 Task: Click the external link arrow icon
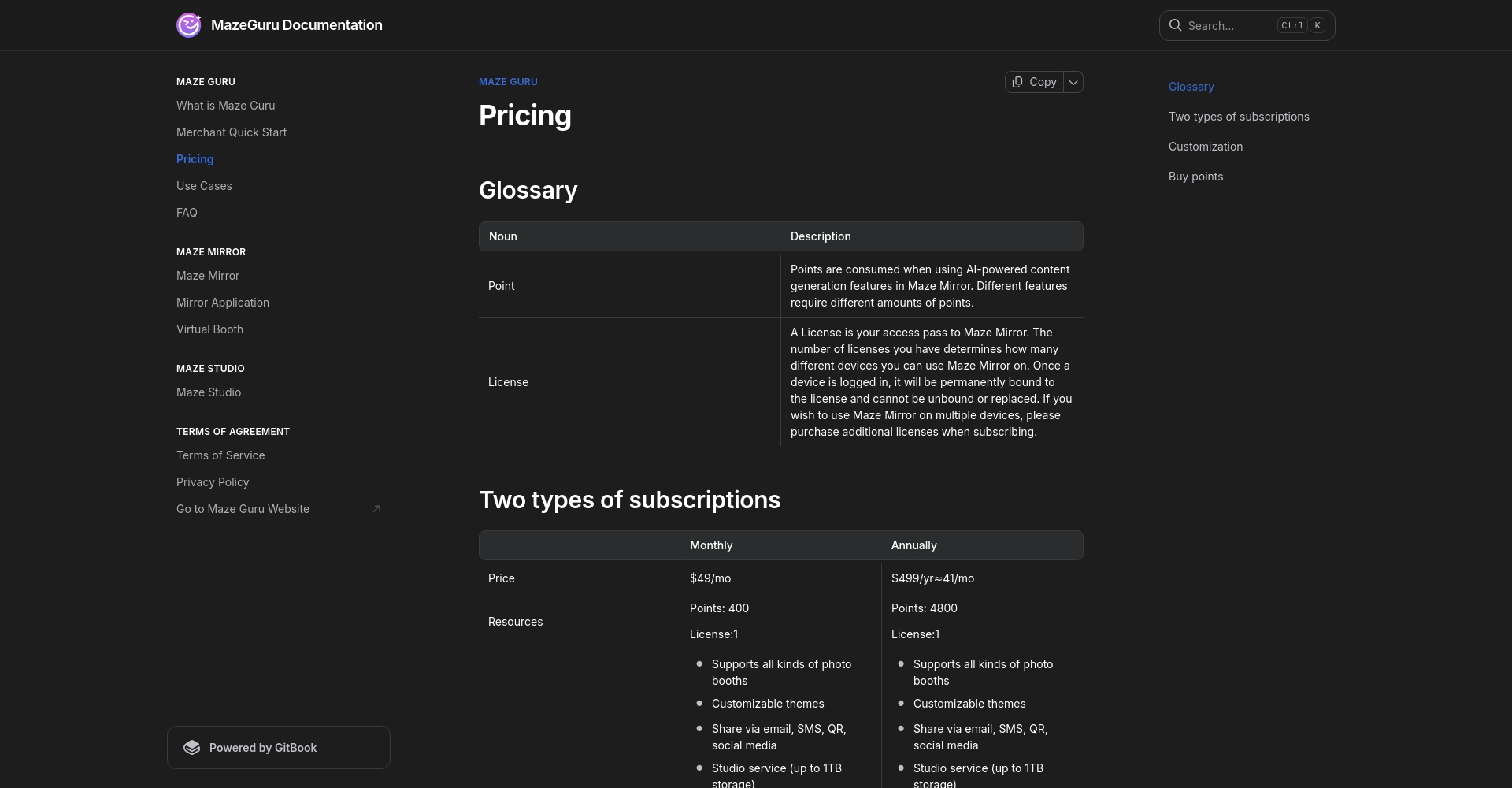[x=376, y=509]
